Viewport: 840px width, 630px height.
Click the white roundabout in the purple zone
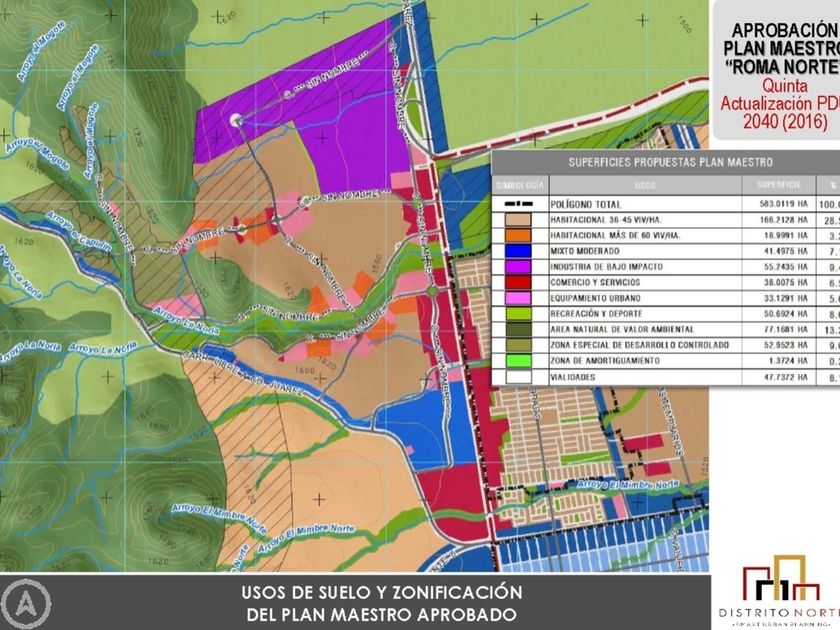click(x=236, y=120)
